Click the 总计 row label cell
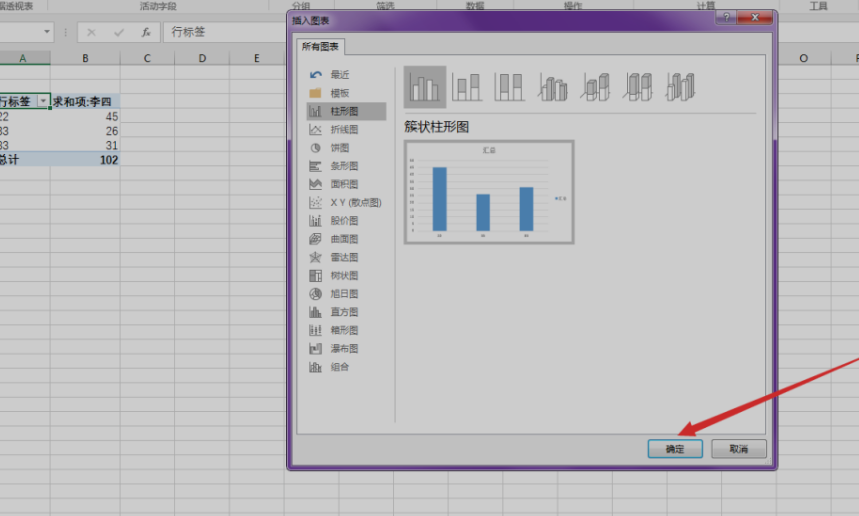This screenshot has height=516, width=859. (x=25, y=160)
